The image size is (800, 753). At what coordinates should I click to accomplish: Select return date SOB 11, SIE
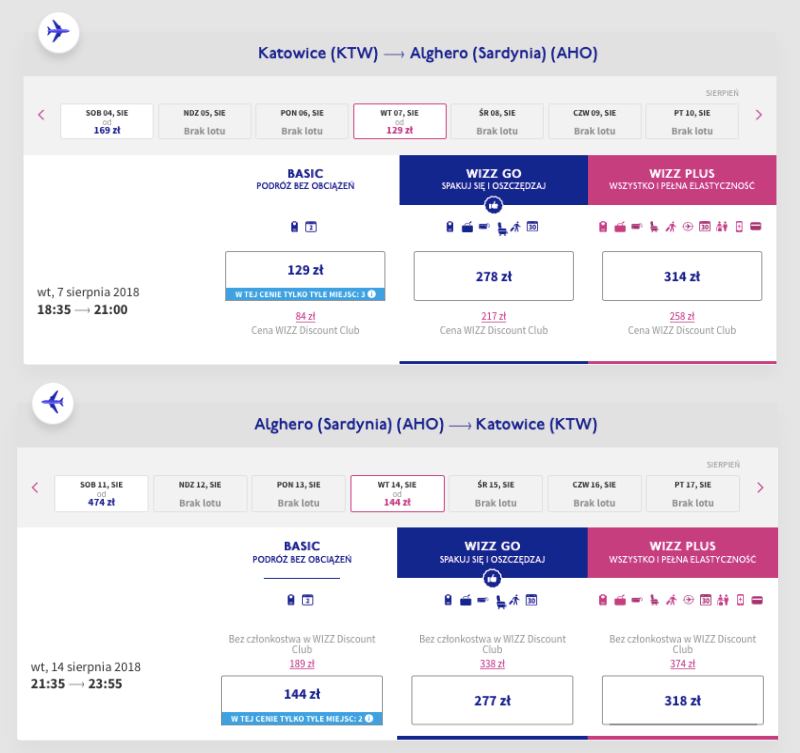tap(102, 493)
